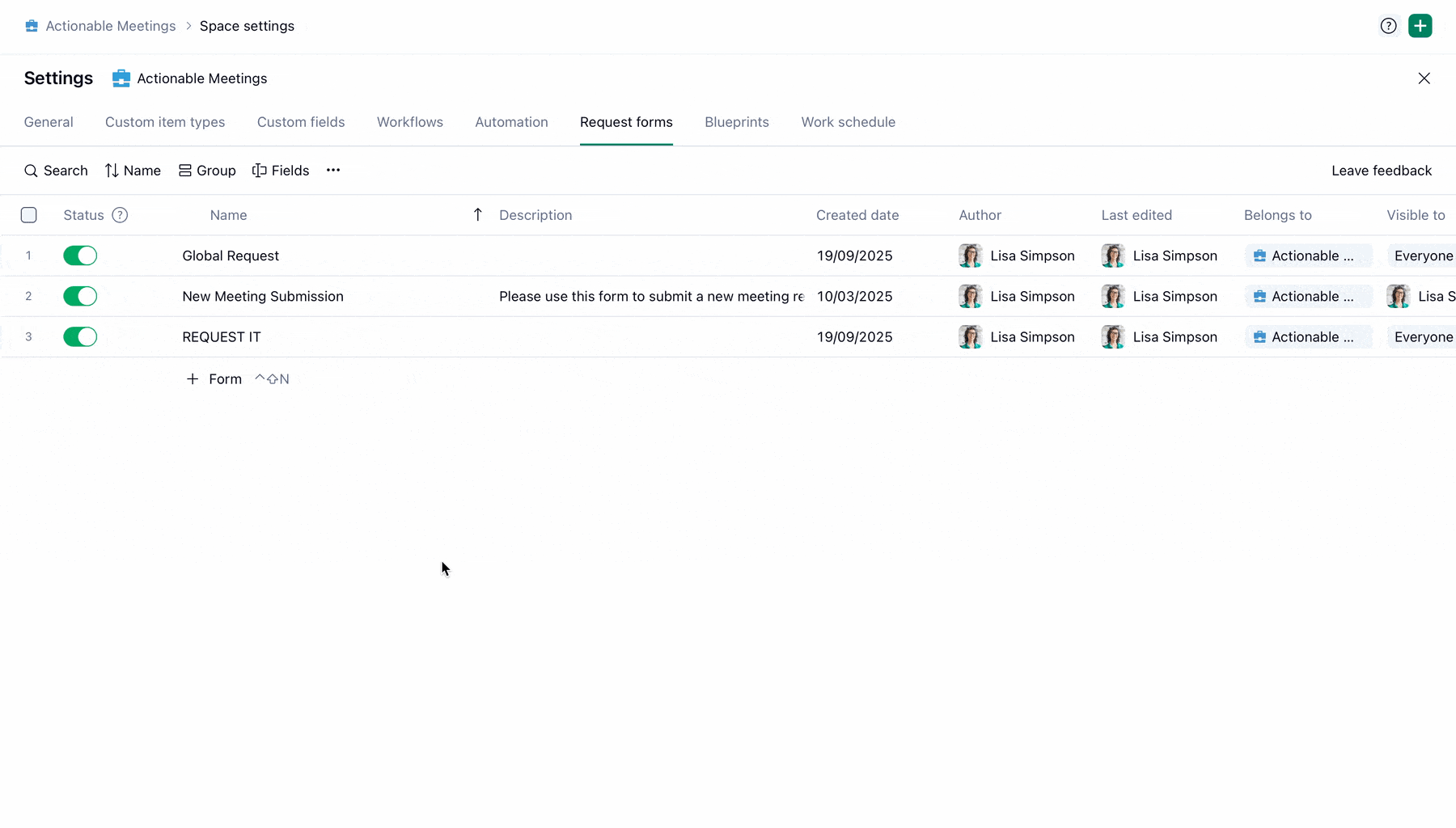
Task: Disable the Global Request form toggle
Action: click(80, 256)
